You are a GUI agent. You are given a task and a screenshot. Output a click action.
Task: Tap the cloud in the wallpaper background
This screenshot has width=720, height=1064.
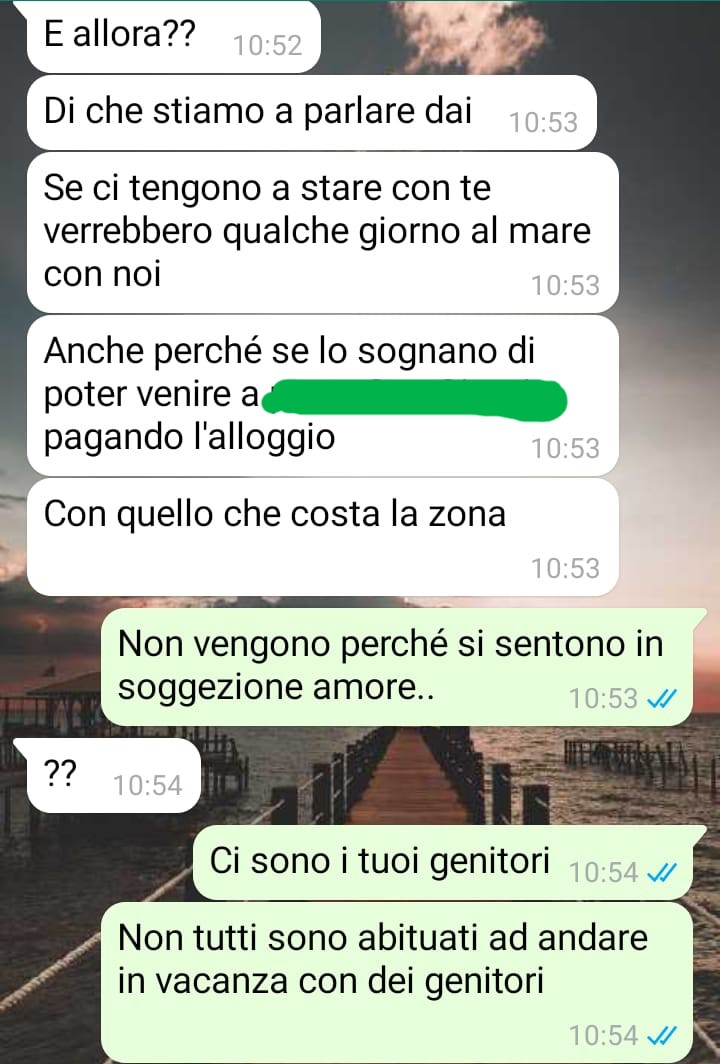click(x=468, y=34)
